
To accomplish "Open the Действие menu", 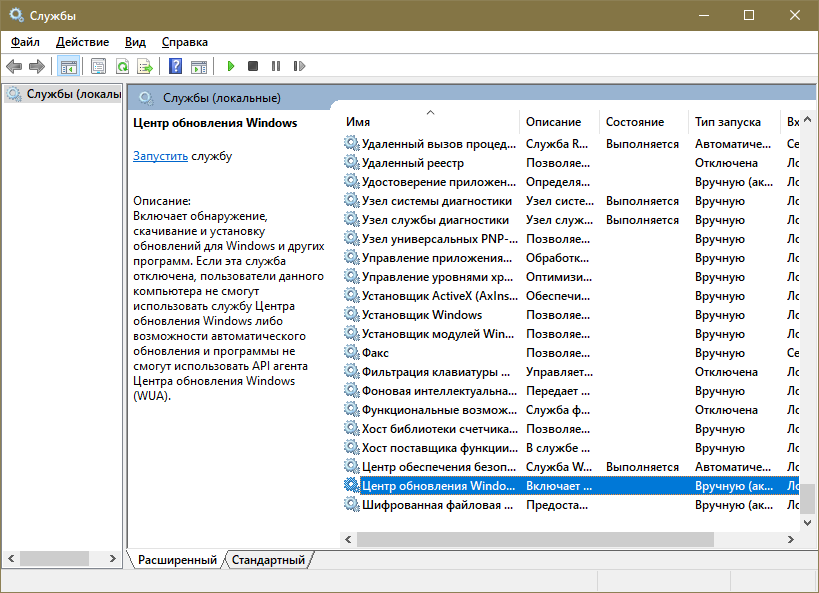I will pos(82,42).
